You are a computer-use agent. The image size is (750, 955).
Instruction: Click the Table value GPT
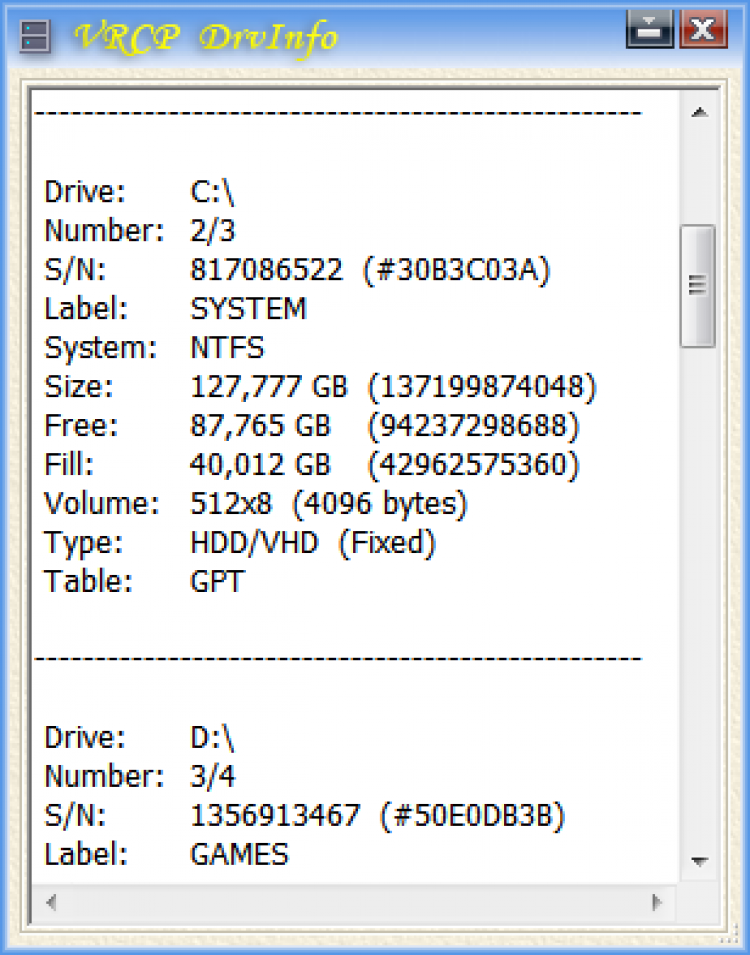pyautogui.click(x=218, y=582)
